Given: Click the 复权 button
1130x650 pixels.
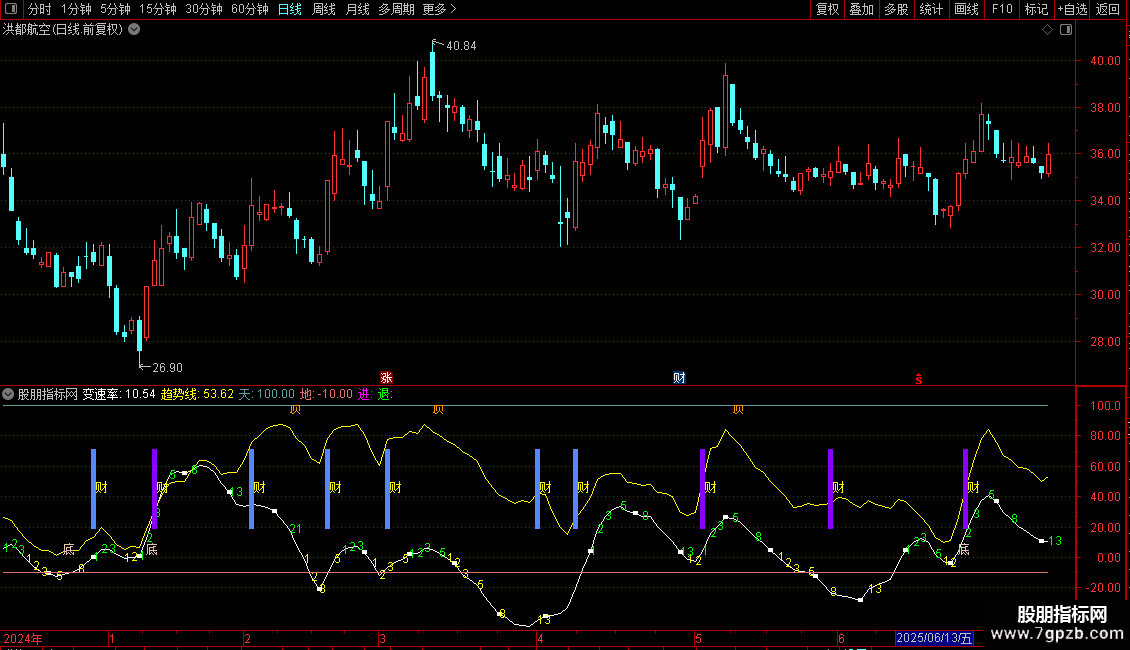Looking at the screenshot, I should point(827,9).
